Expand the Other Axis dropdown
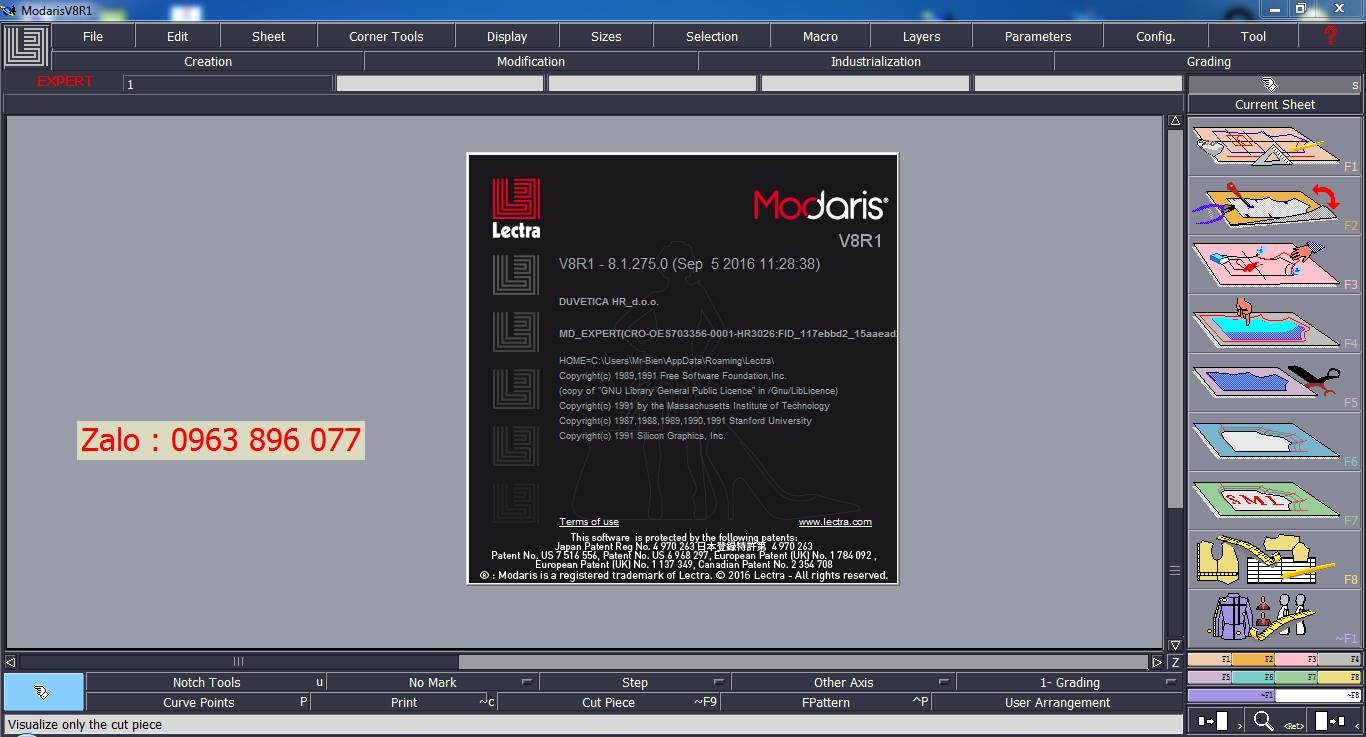Image resolution: width=1366 pixels, height=737 pixels. point(843,682)
